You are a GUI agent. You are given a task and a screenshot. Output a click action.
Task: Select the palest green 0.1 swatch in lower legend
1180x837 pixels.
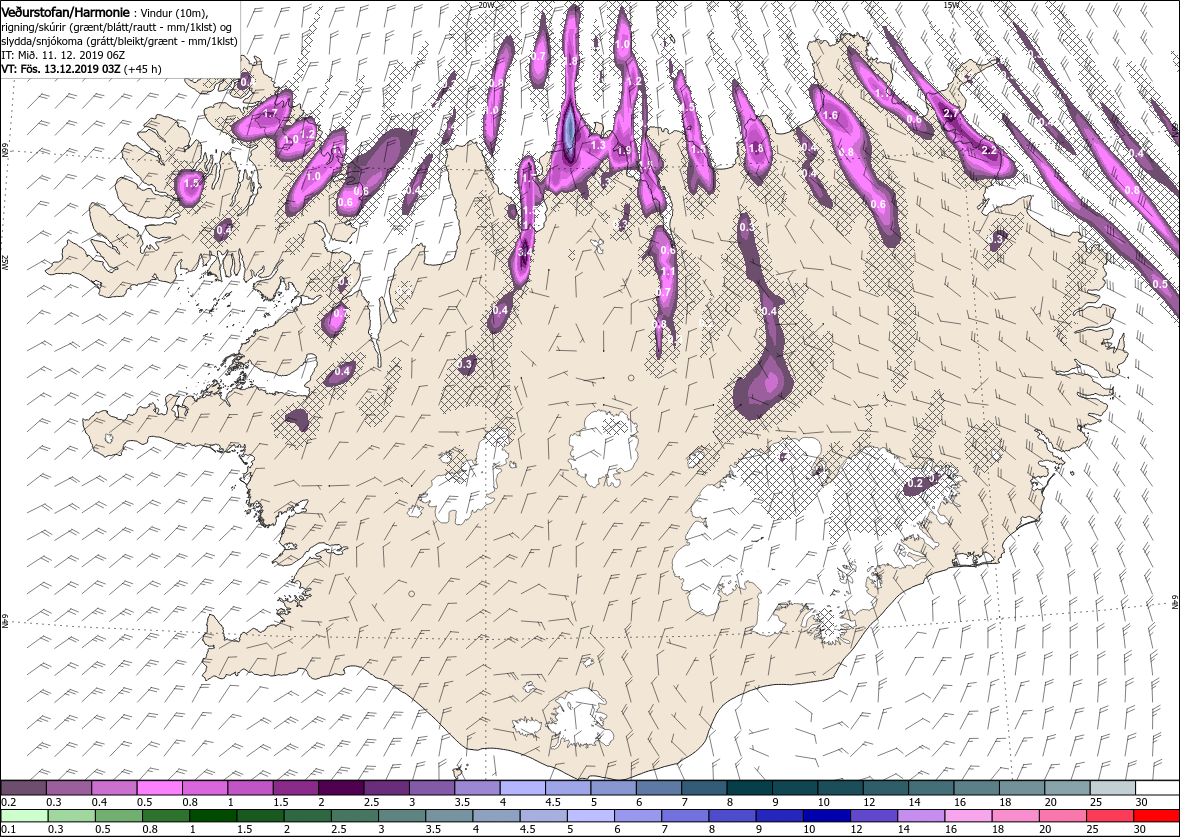(24, 816)
